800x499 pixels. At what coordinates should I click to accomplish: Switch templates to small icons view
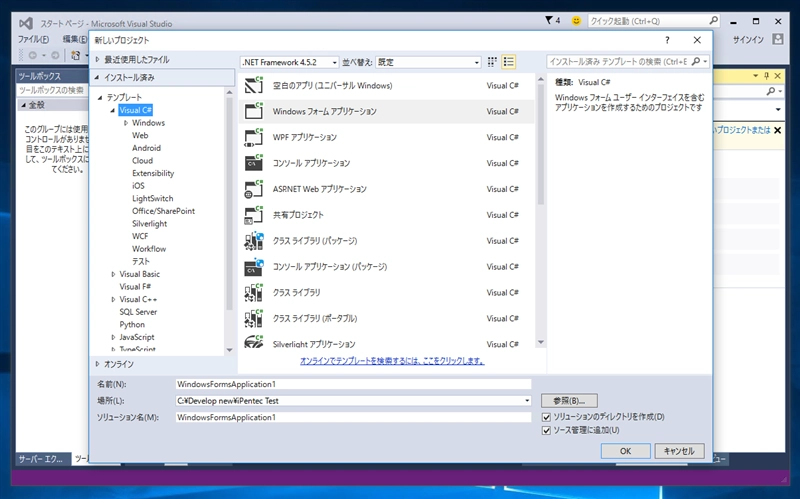[492, 62]
